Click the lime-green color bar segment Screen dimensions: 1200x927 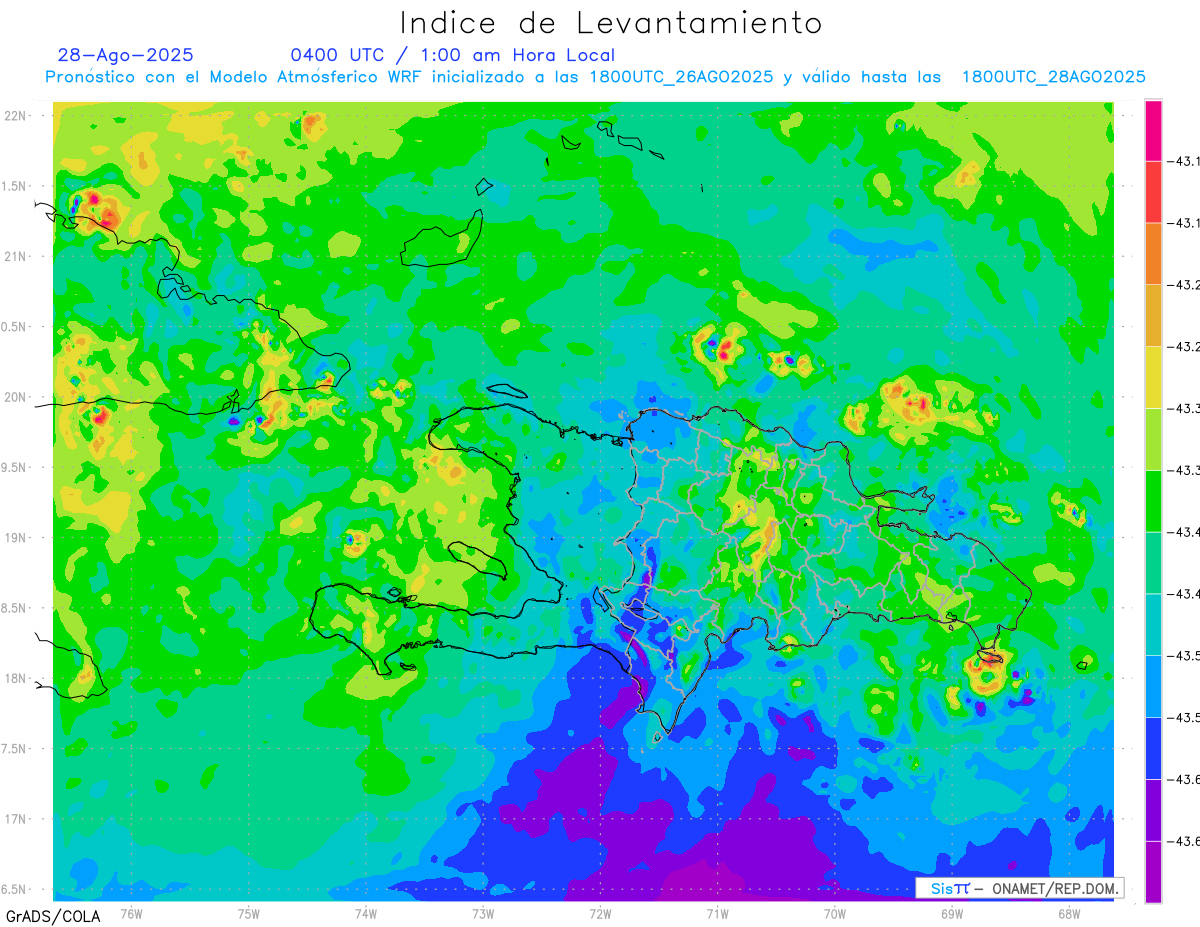tap(1153, 440)
